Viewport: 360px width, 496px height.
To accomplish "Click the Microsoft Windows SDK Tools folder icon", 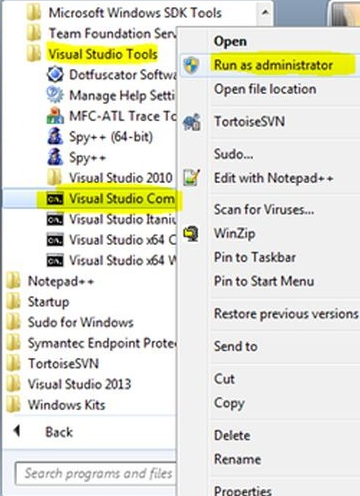I will pos(34,13).
